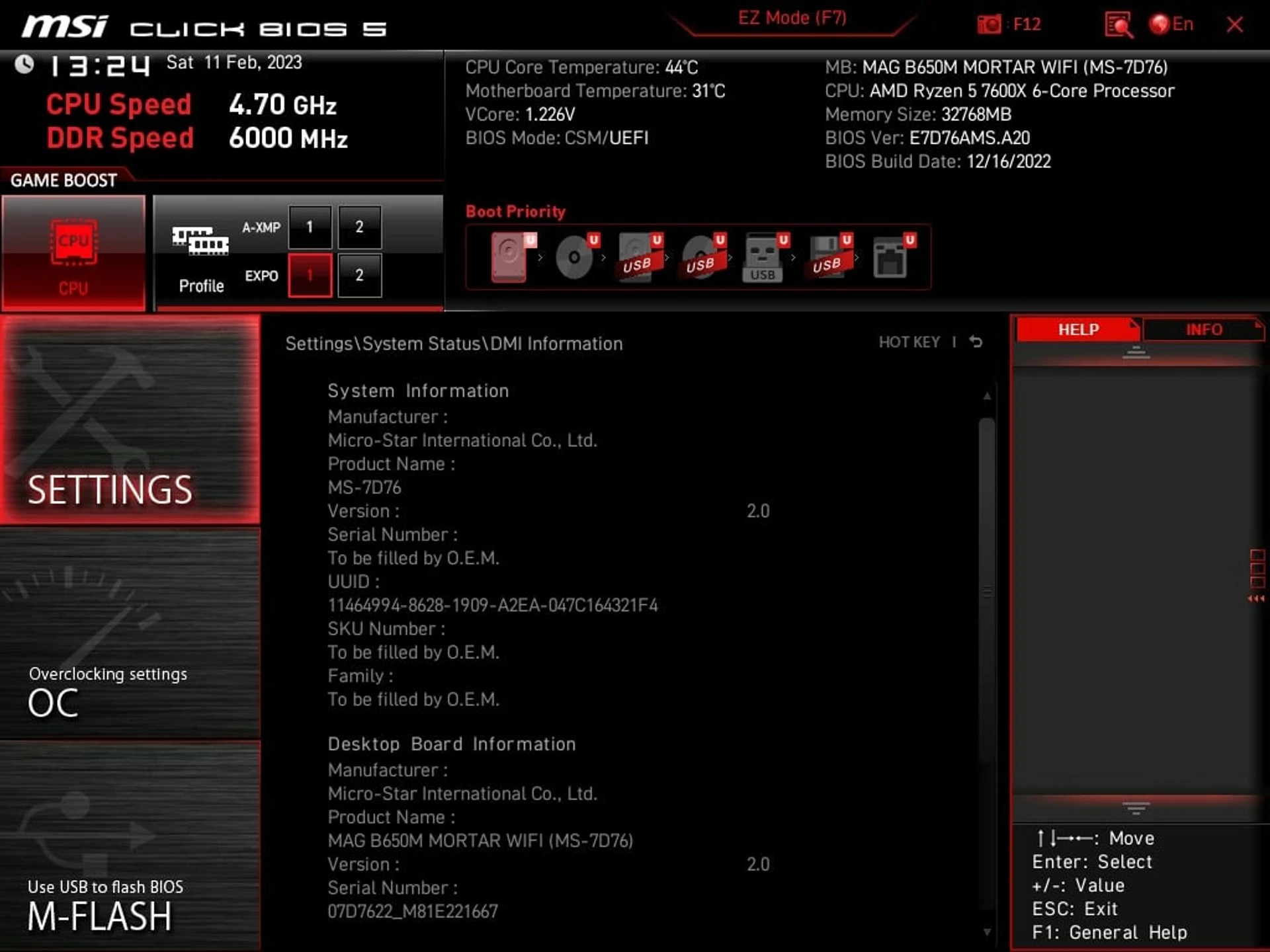Click the scroll down arrow of DMI list
Screen dimensions: 1270x952
[987, 932]
